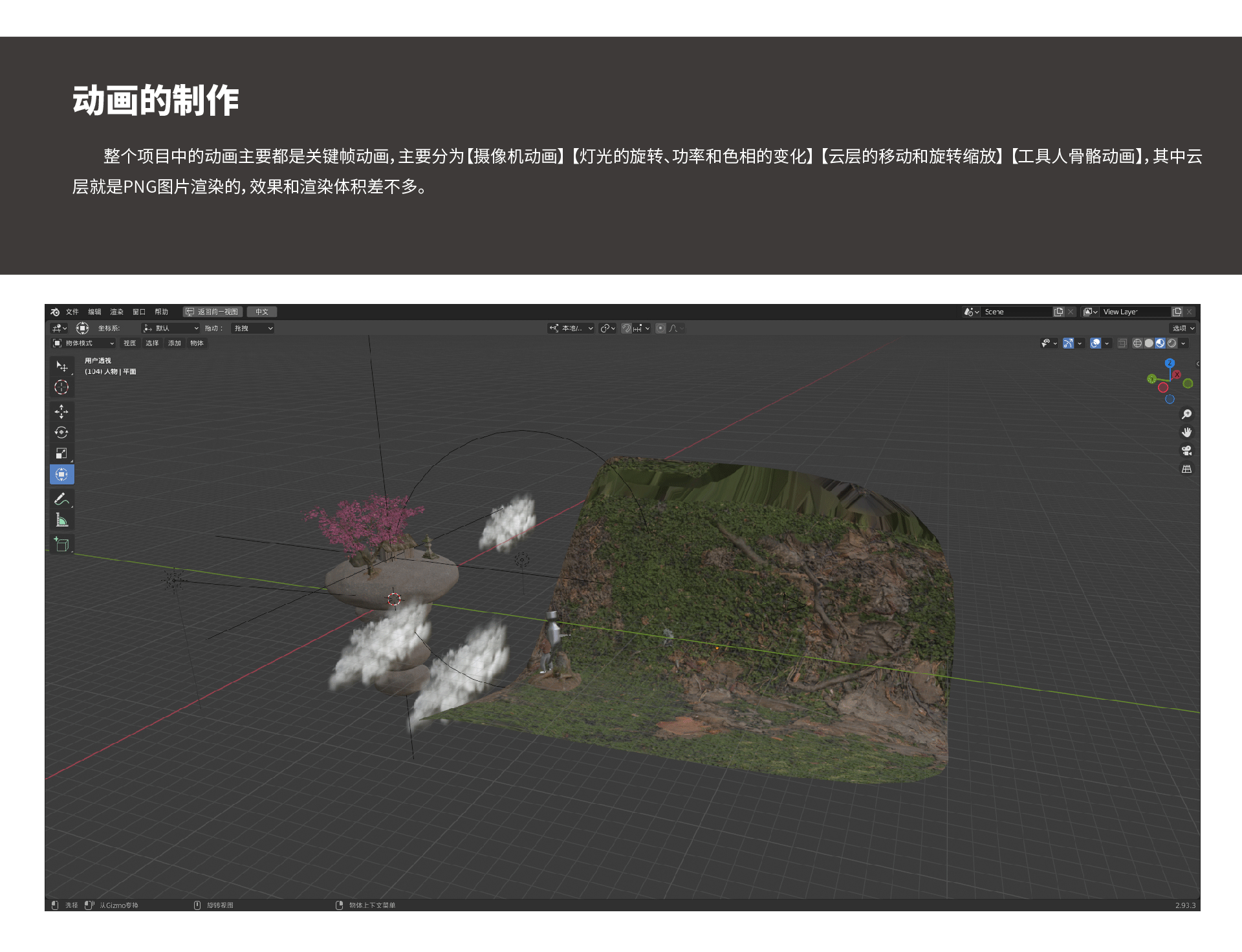The height and width of the screenshot is (952, 1242).
Task: Click the 2.93.3 version text
Action: click(1185, 905)
